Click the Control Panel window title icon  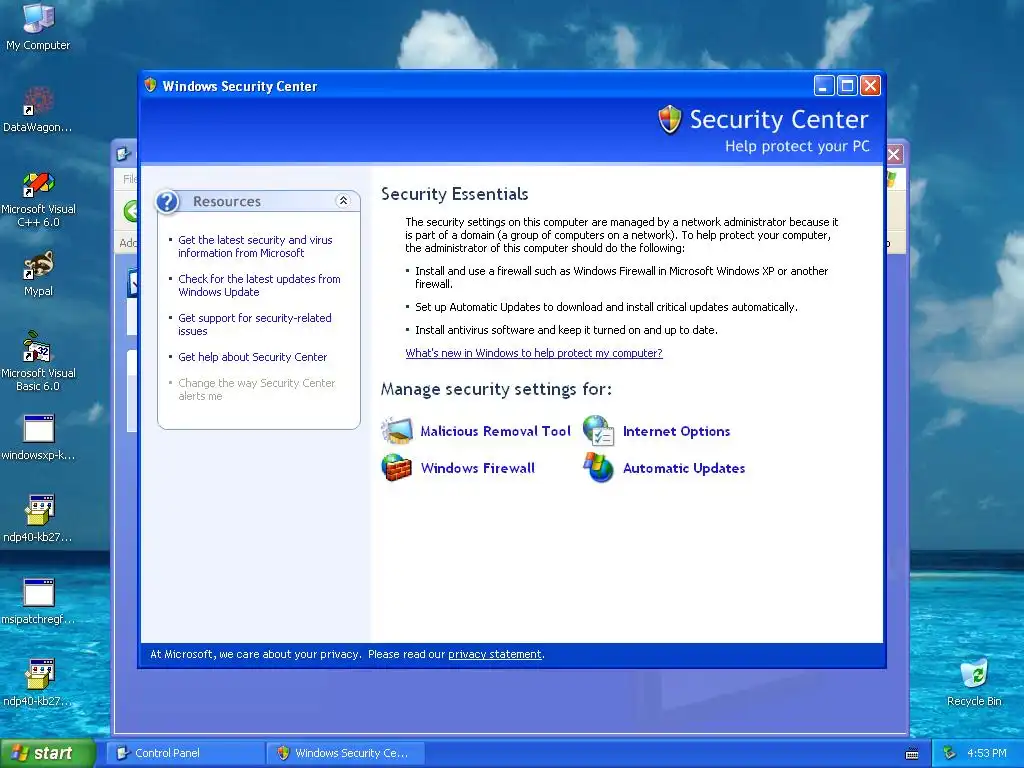tap(123, 154)
